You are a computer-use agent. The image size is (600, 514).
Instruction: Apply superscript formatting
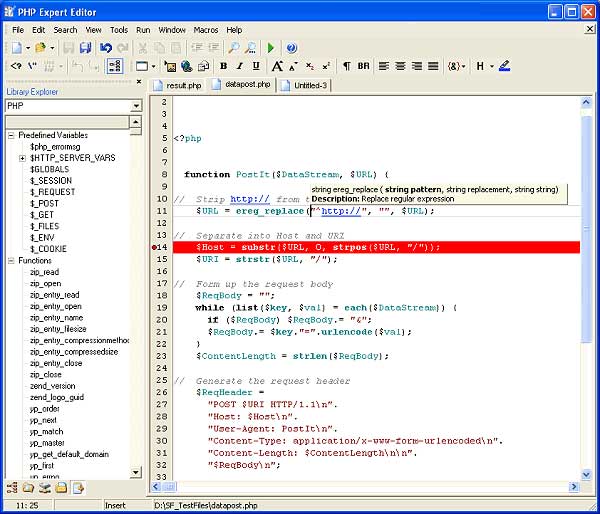pos(326,66)
